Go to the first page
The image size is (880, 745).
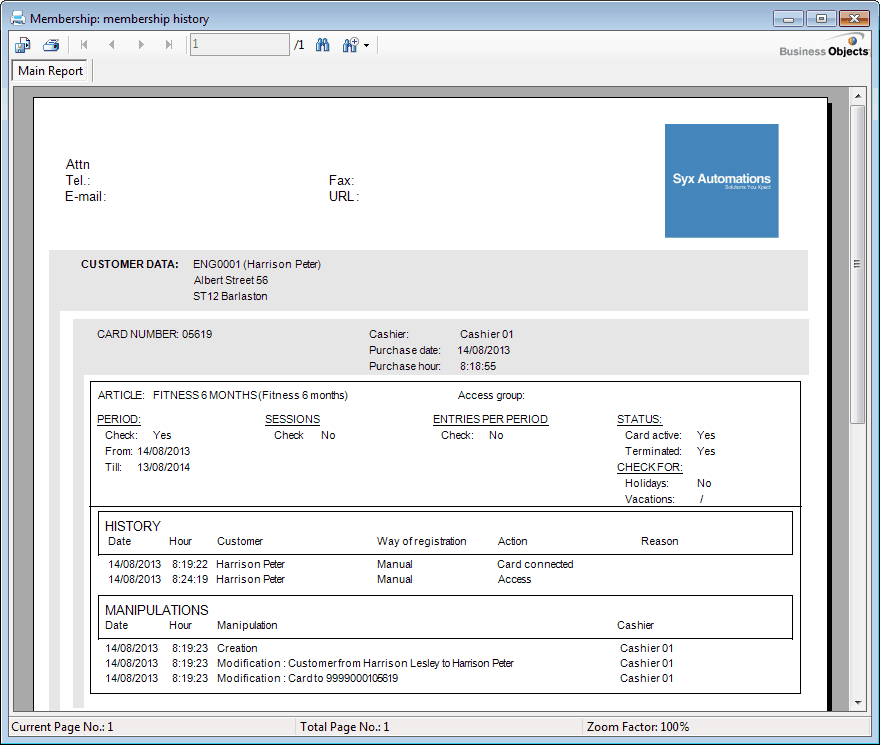click(x=84, y=45)
